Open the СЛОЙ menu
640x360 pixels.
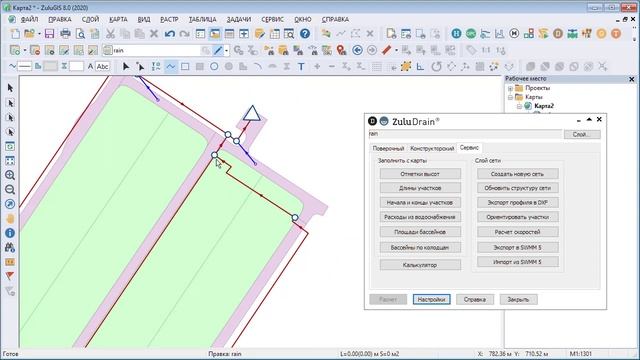tap(90, 19)
